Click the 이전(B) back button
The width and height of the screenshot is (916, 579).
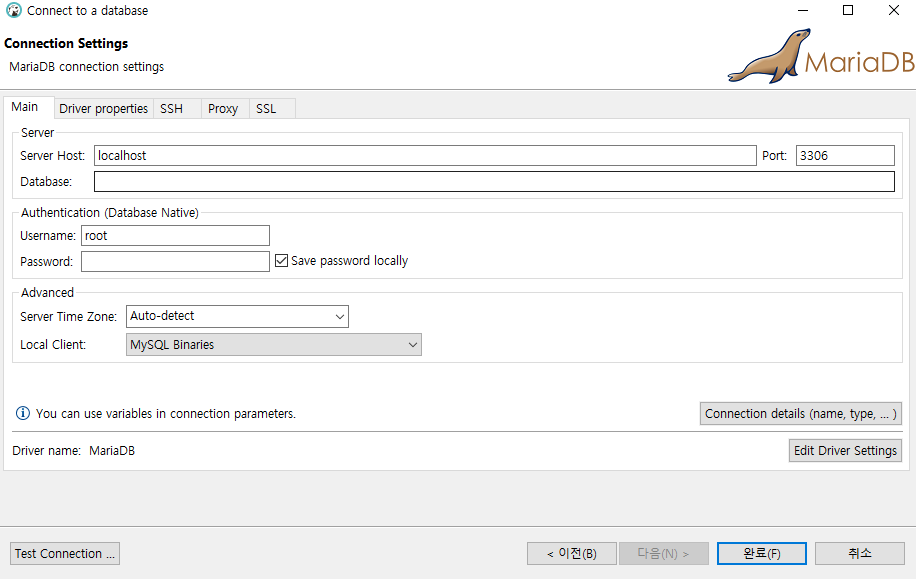(571, 553)
